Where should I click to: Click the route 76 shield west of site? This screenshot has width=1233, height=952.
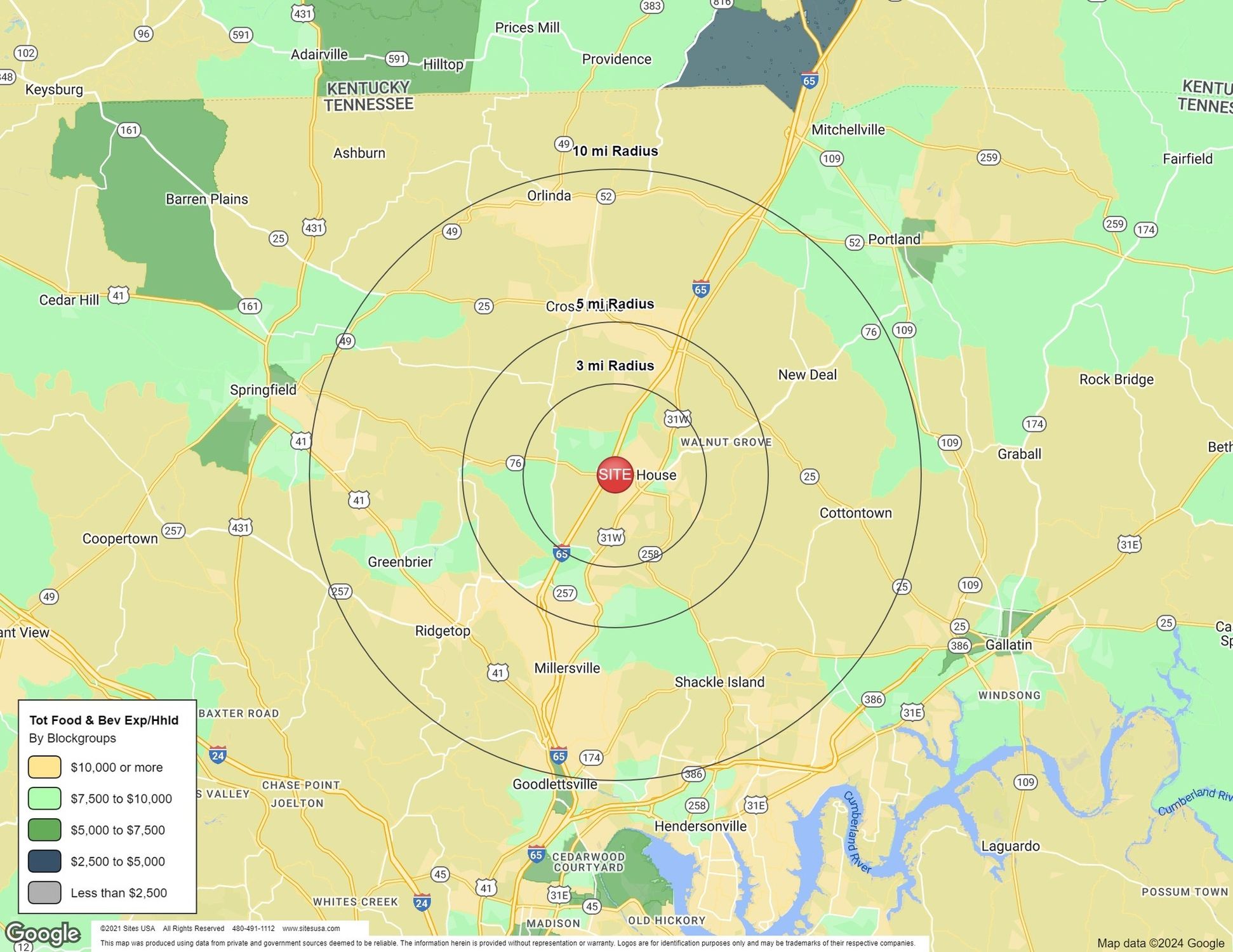point(515,463)
